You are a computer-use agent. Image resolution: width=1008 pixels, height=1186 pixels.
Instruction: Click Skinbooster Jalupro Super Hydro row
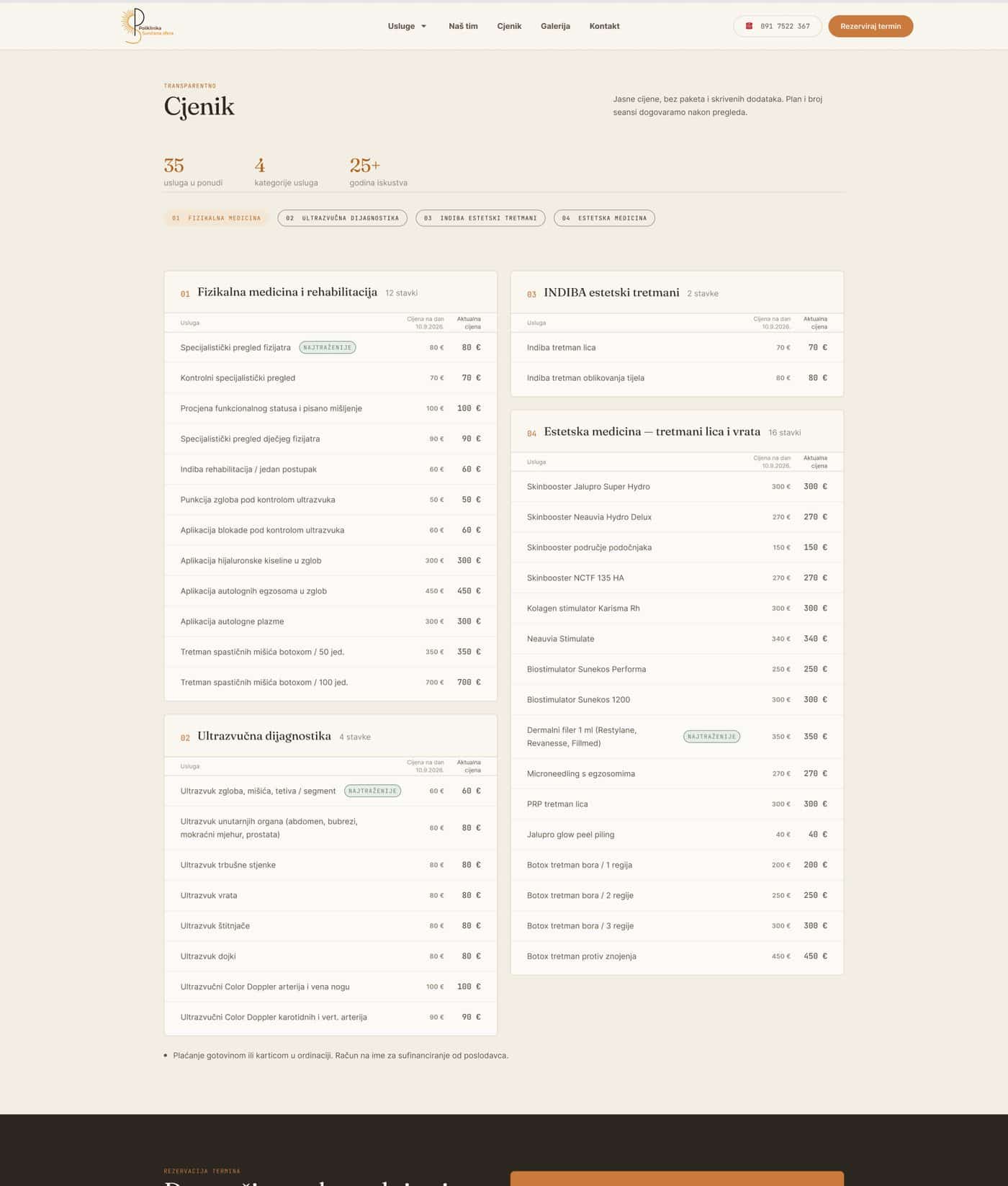[677, 487]
